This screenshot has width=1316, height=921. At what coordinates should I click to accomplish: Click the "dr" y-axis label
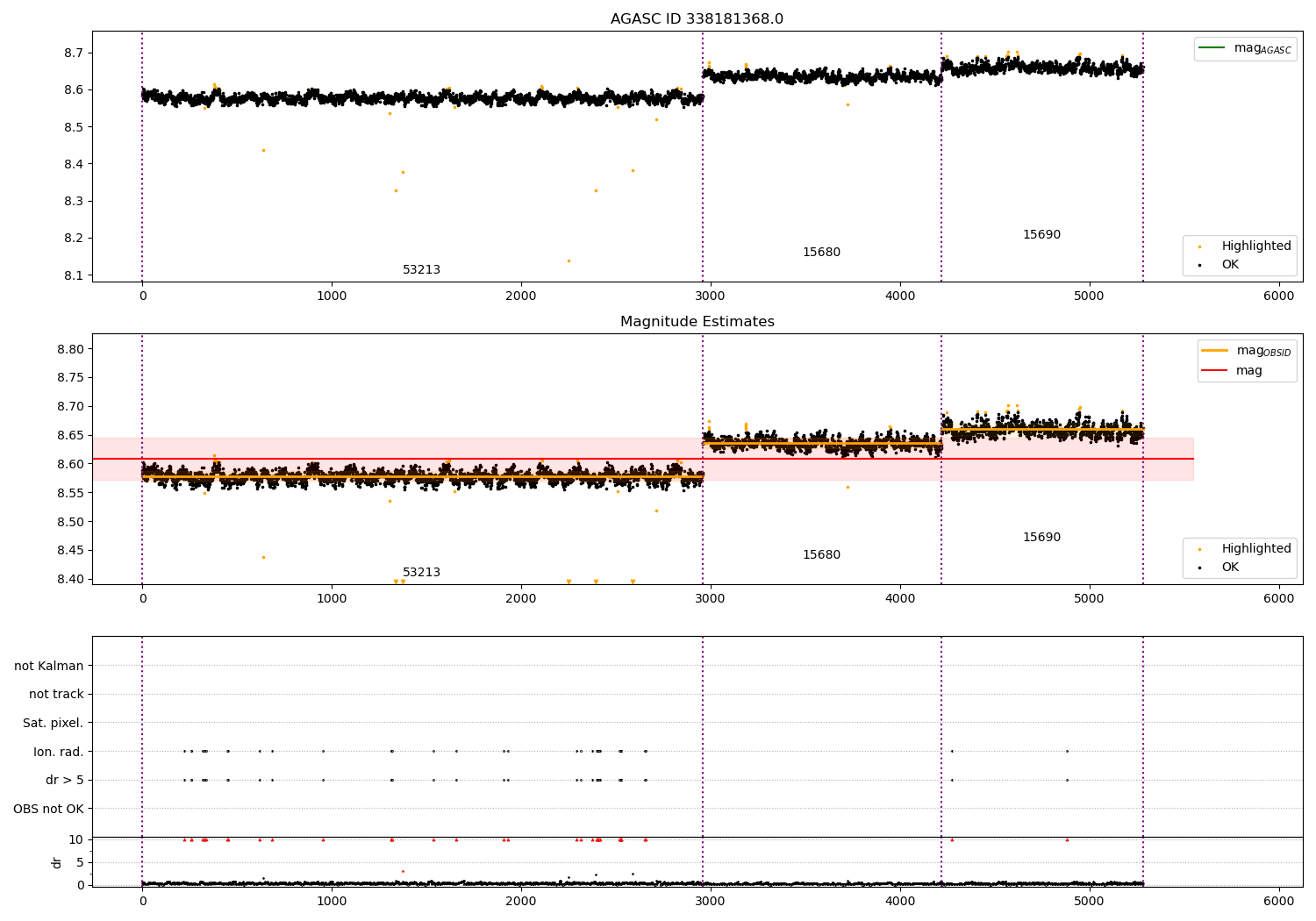(57, 862)
